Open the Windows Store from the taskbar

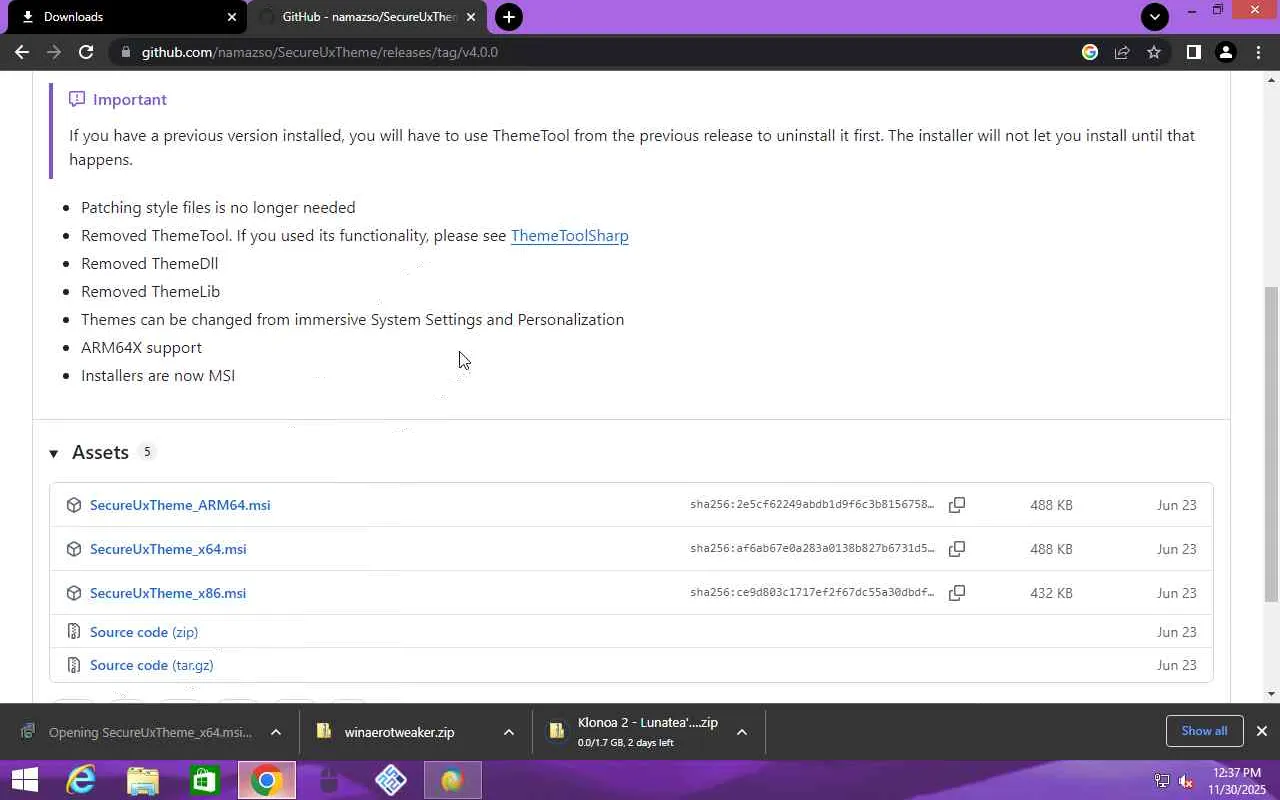point(205,780)
